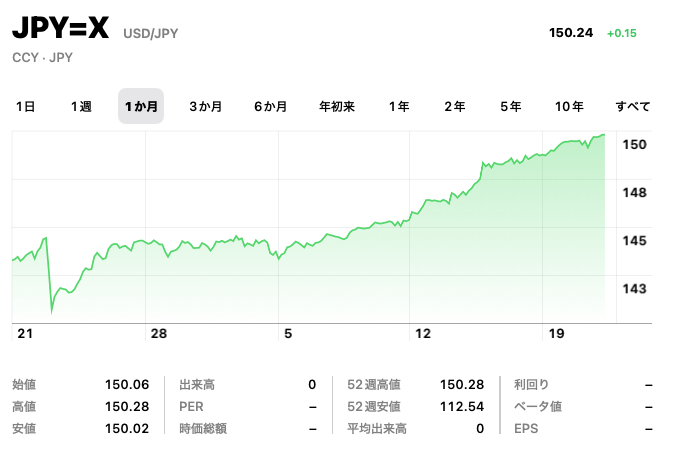675x449 pixels.
Task: Select the 10年 range
Action: [x=570, y=106]
